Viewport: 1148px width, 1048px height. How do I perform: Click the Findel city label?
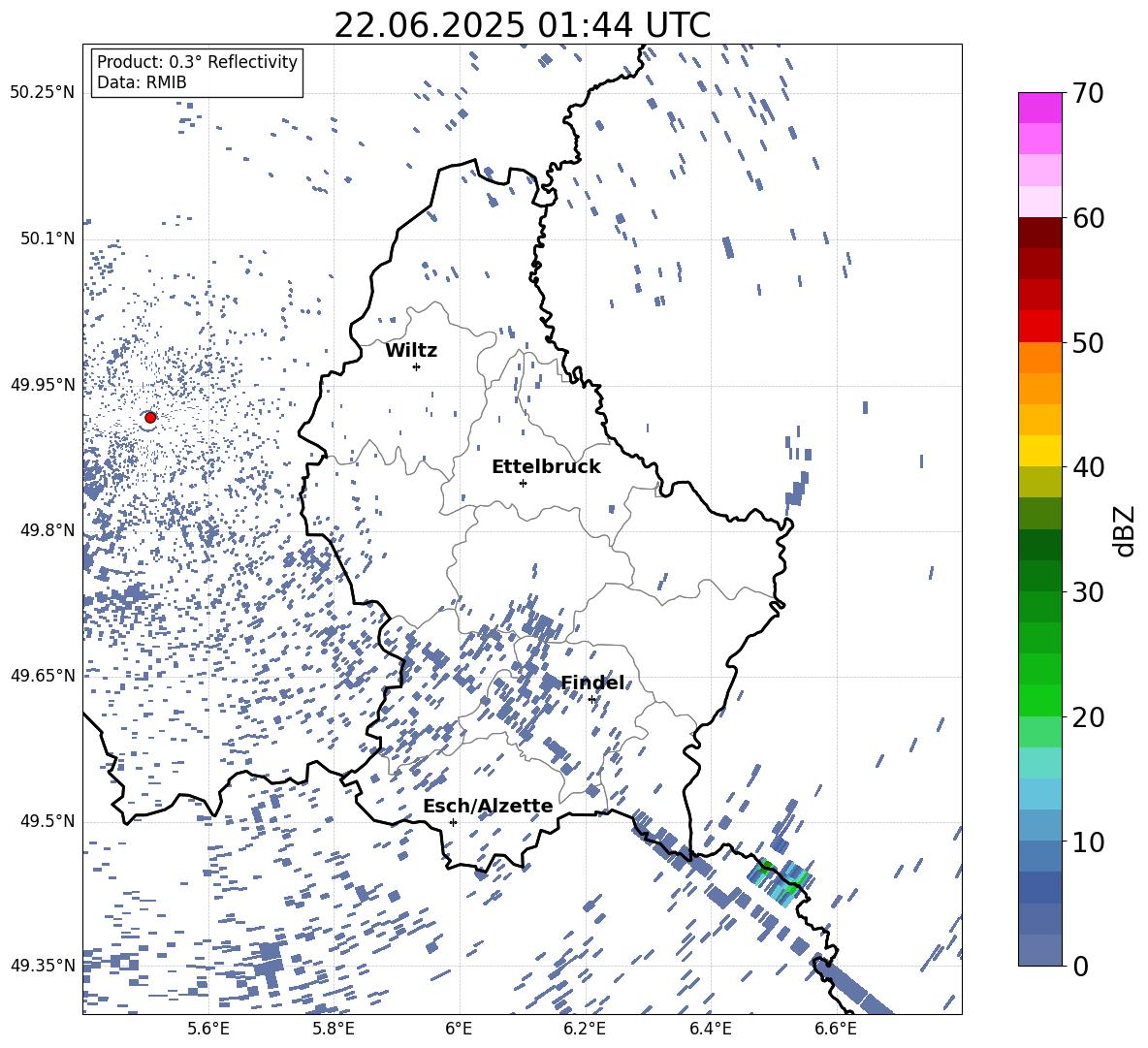point(592,683)
